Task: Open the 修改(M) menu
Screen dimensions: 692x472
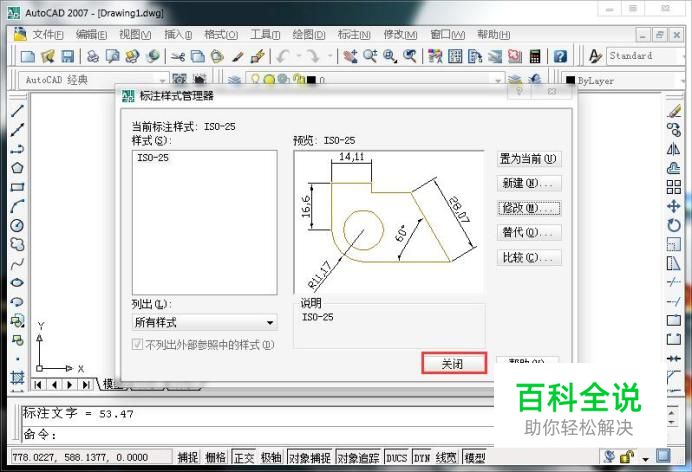Action: [x=400, y=34]
